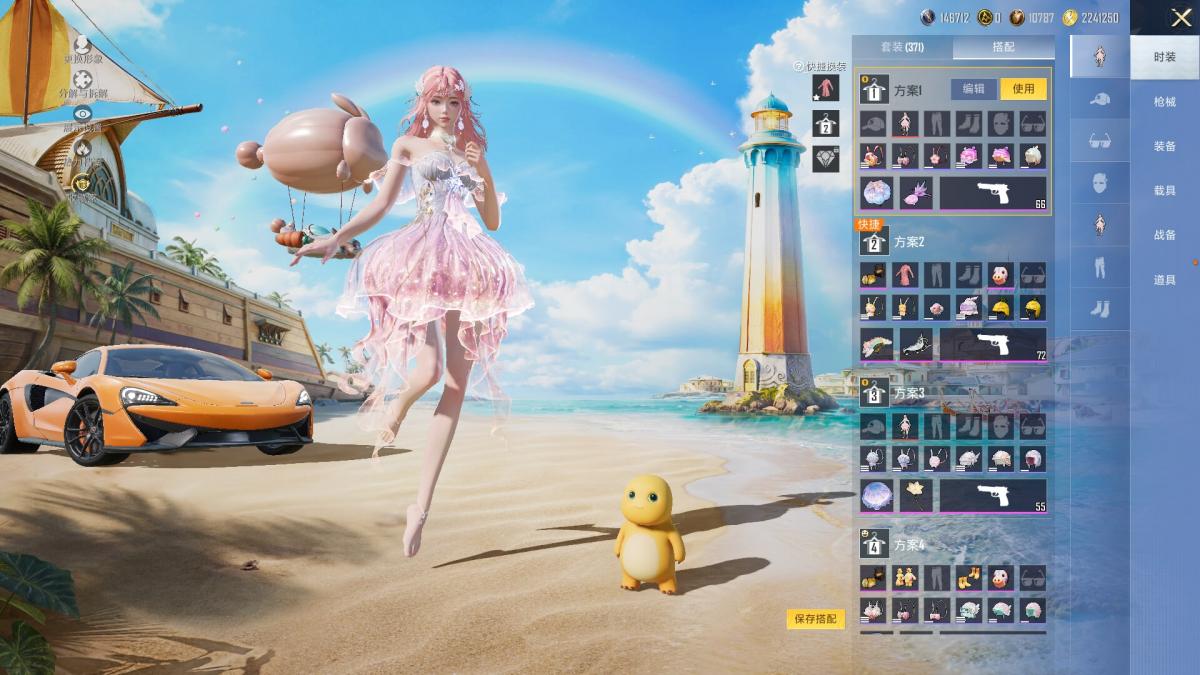Click the 方案4 label
Image resolution: width=1200 pixels, height=675 pixels.
click(x=909, y=545)
